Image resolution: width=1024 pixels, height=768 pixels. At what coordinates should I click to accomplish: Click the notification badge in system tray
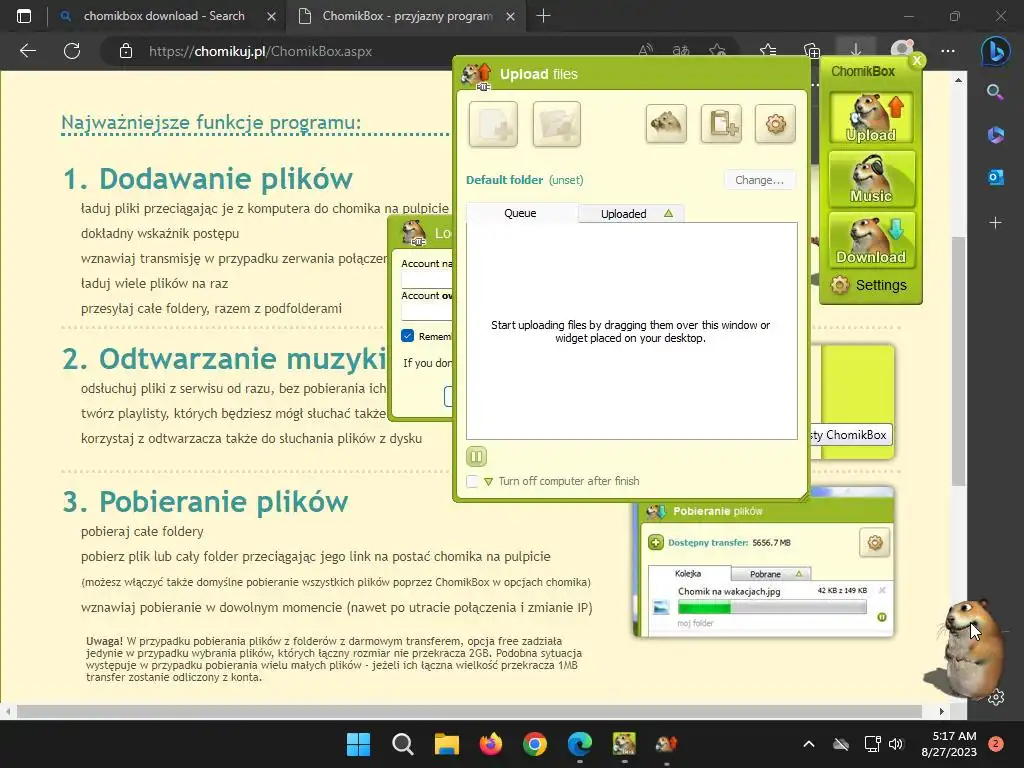[x=996, y=743]
